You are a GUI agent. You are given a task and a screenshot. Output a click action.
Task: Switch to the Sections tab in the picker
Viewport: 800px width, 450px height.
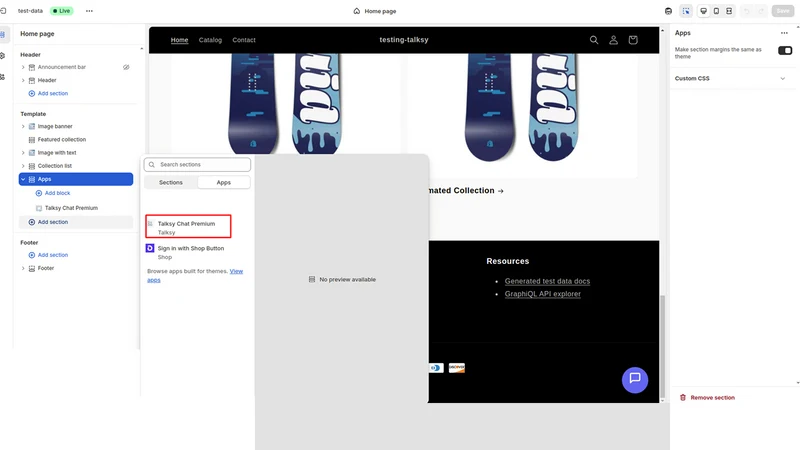pyautogui.click(x=171, y=182)
